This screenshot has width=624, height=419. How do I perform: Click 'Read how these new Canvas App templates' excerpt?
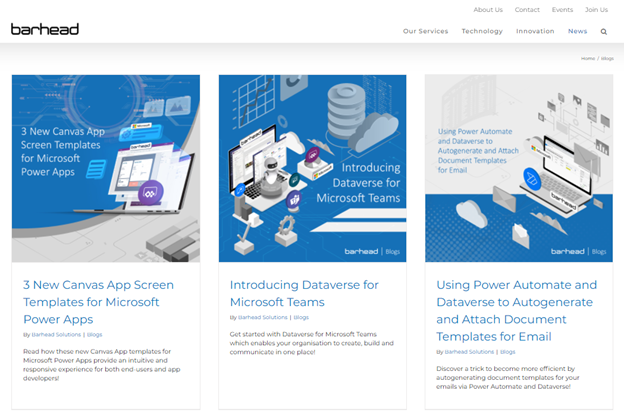101,365
